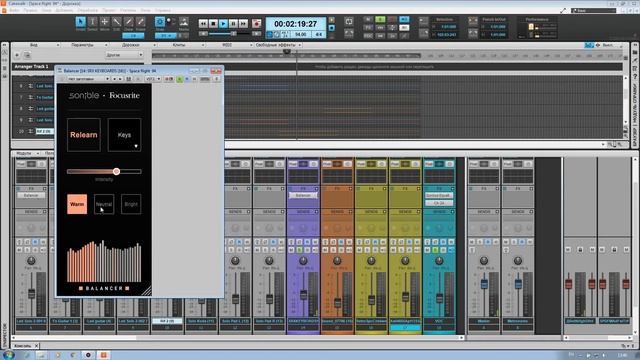
Task: Click the highlighted track number on yellow strip
Action: click(405, 327)
